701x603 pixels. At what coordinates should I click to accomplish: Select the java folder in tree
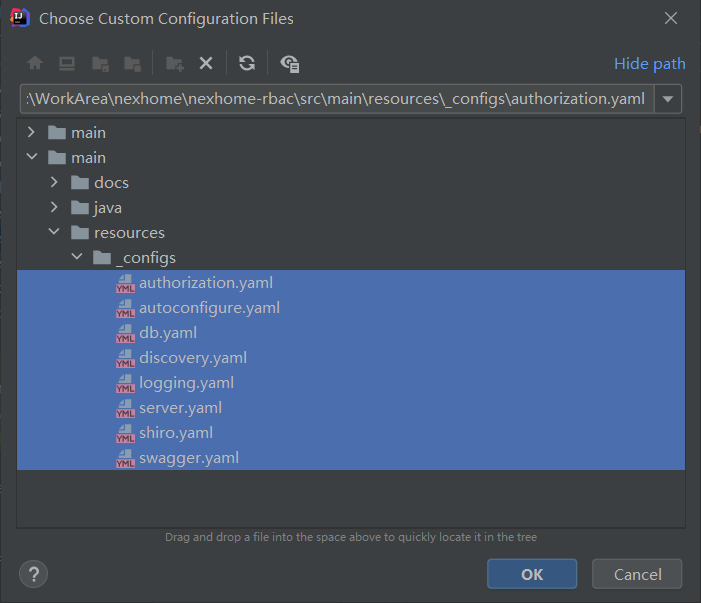107,208
